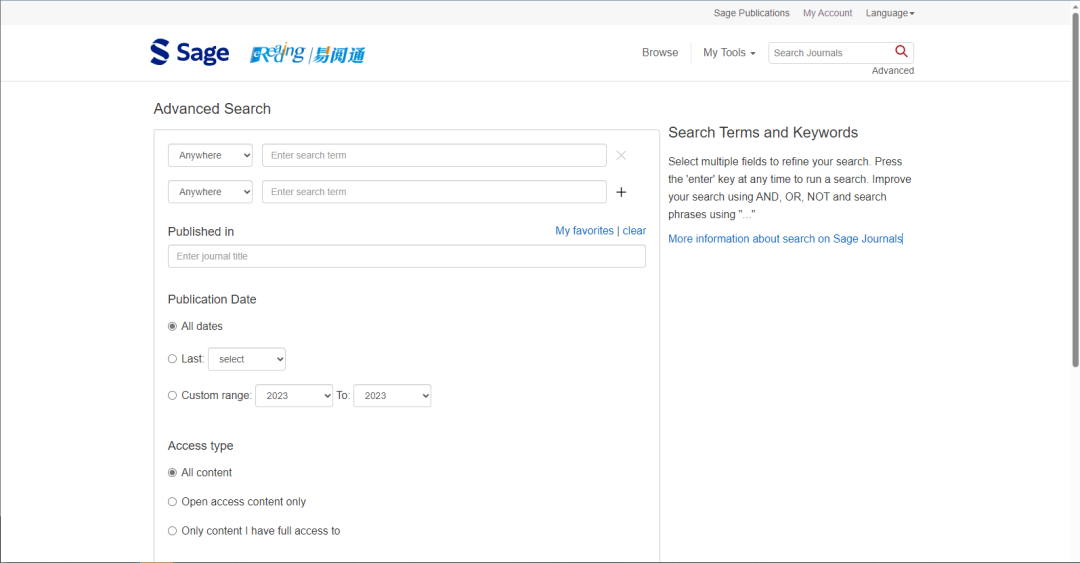Click the Search Journals input box
This screenshot has width=1080, height=563.
(x=830, y=52)
